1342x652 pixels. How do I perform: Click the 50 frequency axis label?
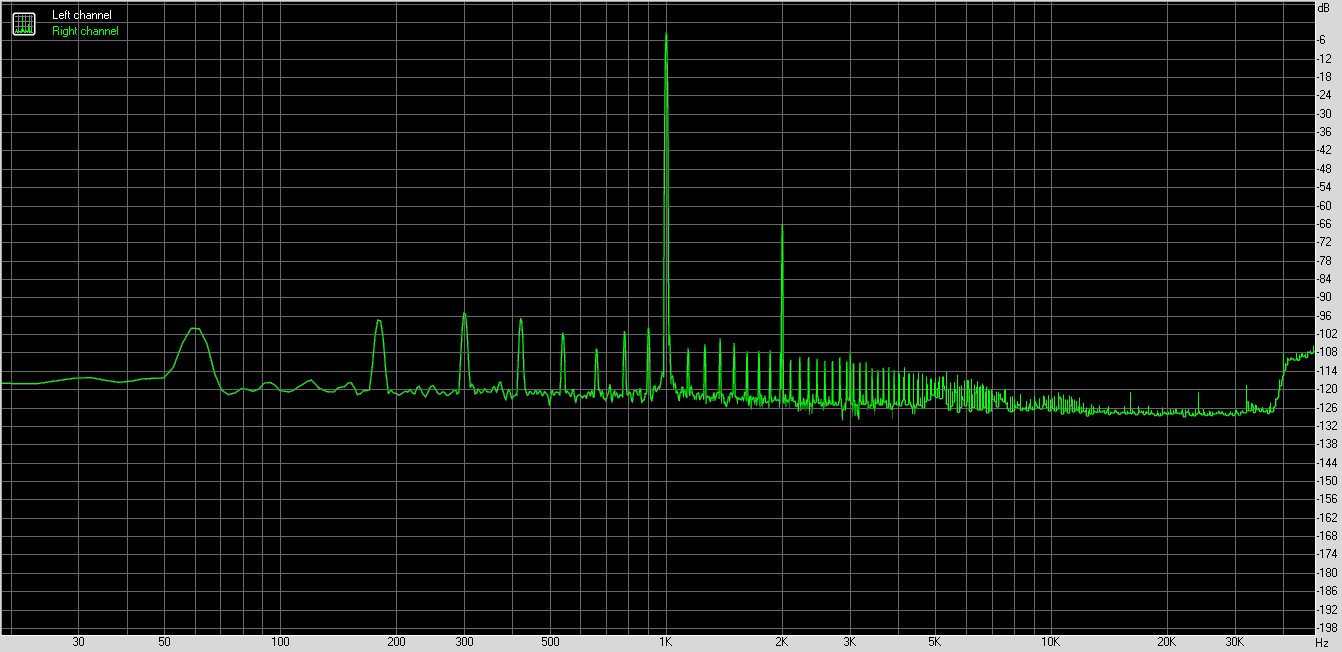tap(164, 642)
